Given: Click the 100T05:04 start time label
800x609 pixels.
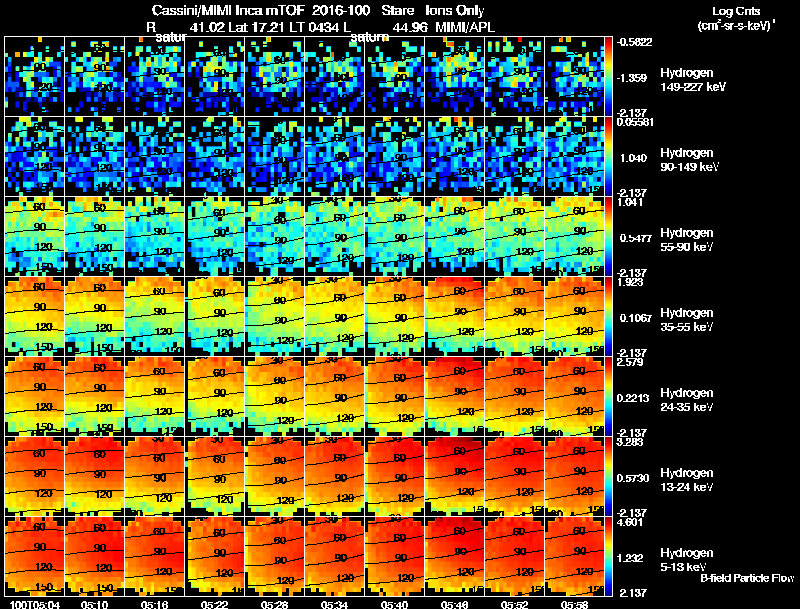Looking at the screenshot, I should pyautogui.click(x=35, y=604).
